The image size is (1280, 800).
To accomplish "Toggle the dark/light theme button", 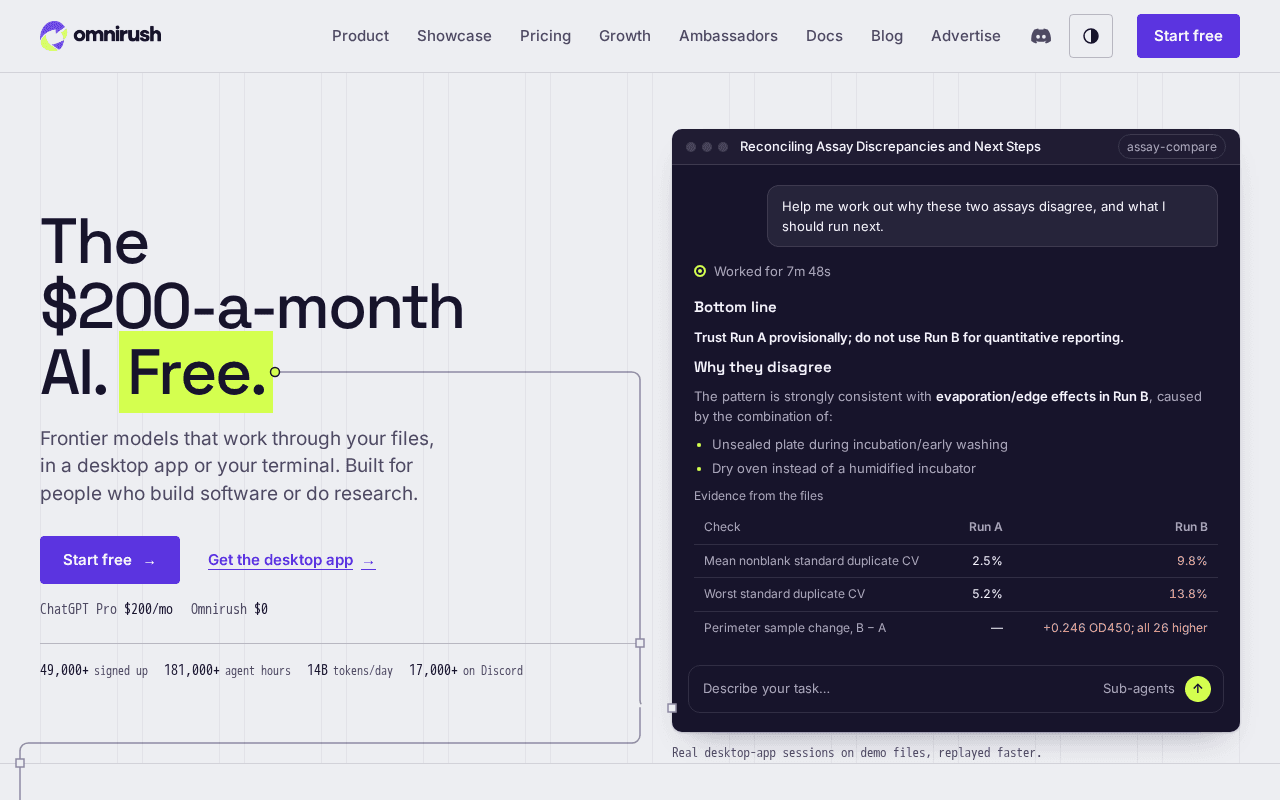I will (x=1091, y=36).
